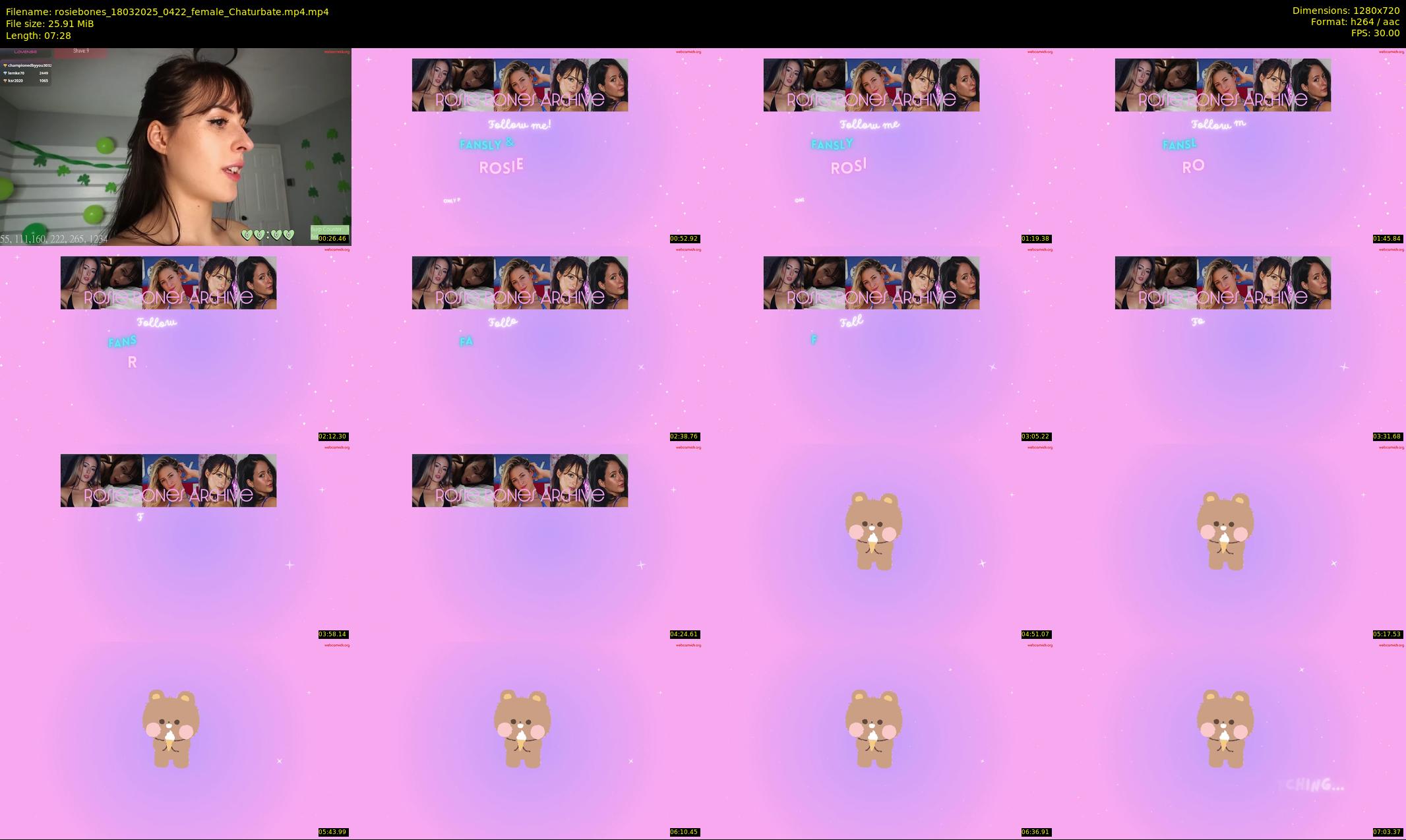Open the thumbnail frame stamped 03:31.68

[x=1230, y=344]
